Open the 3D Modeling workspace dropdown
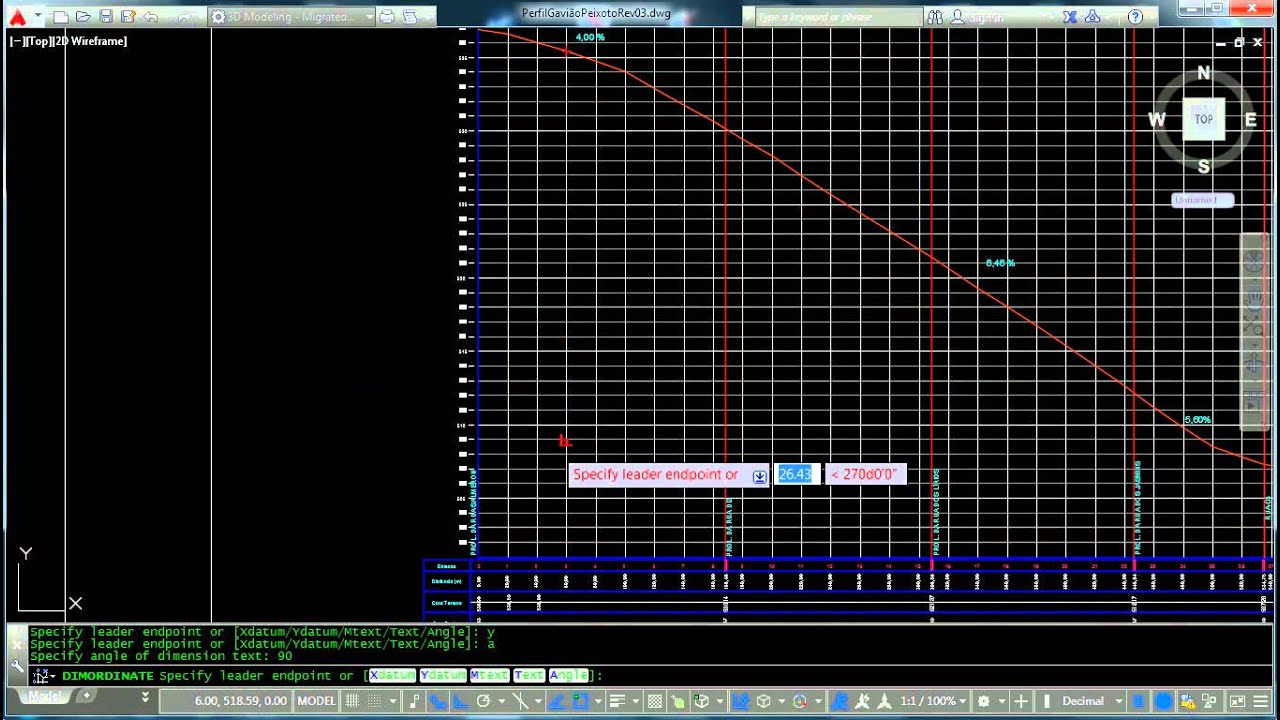Viewport: 1280px width, 720px height. coord(291,17)
